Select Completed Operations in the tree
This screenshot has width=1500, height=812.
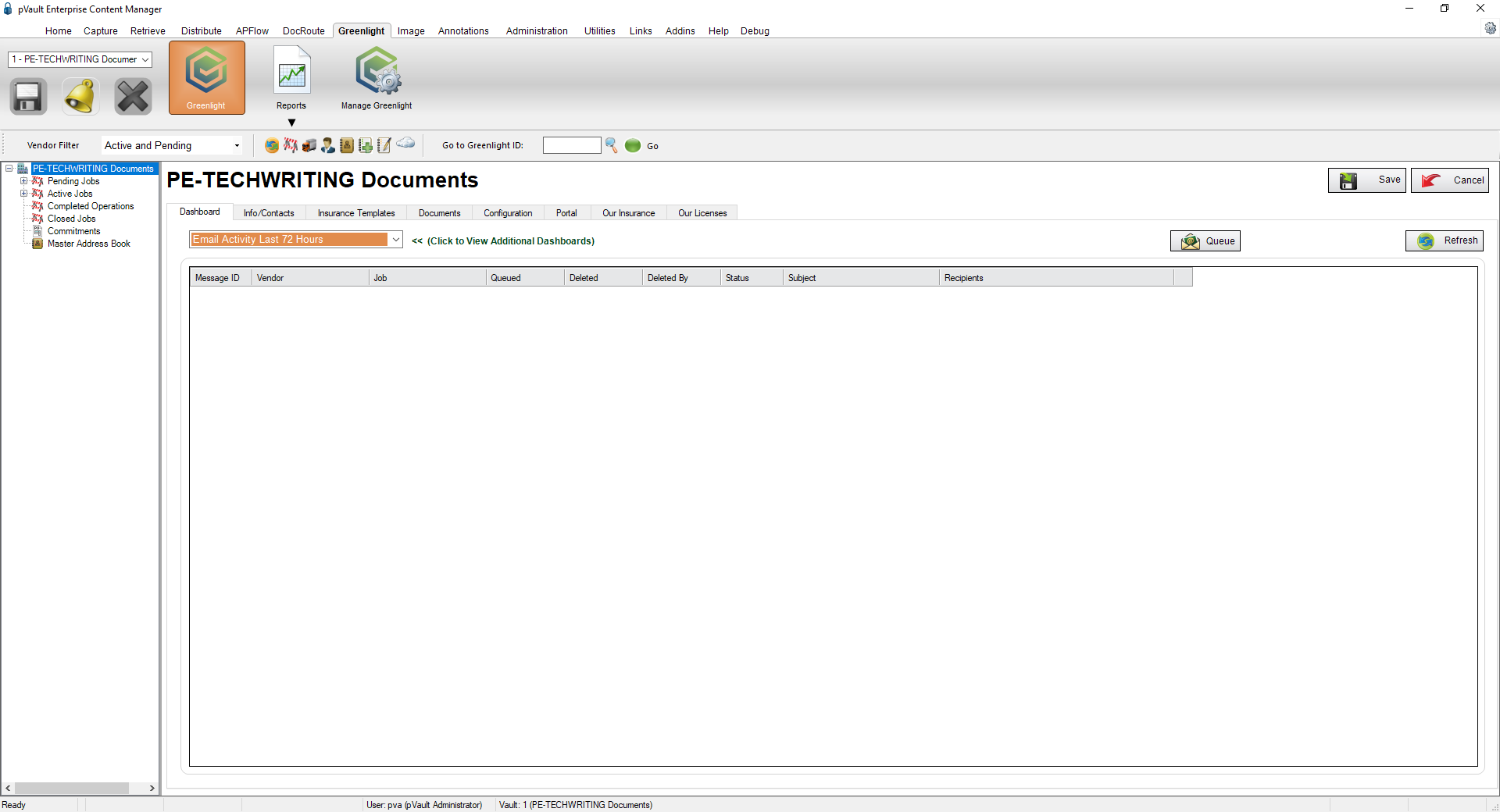(x=91, y=206)
